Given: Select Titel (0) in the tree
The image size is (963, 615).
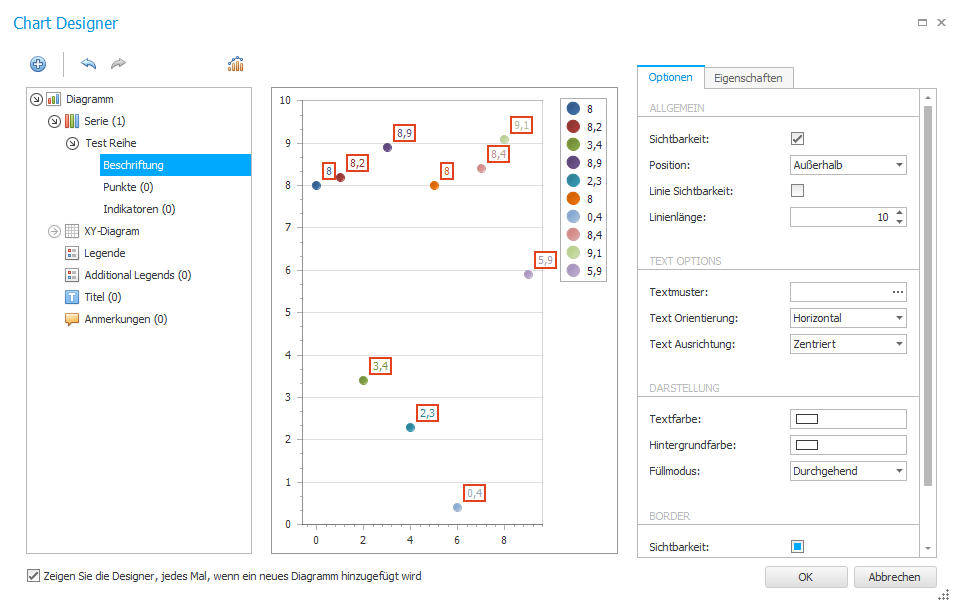Looking at the screenshot, I should [x=103, y=297].
